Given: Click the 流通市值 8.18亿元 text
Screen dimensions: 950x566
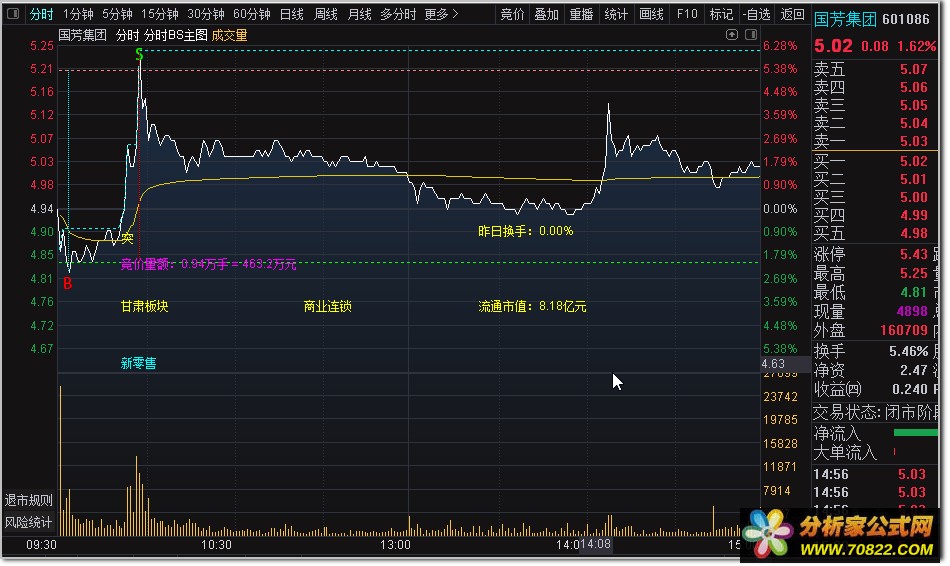Looking at the screenshot, I should (532, 307).
